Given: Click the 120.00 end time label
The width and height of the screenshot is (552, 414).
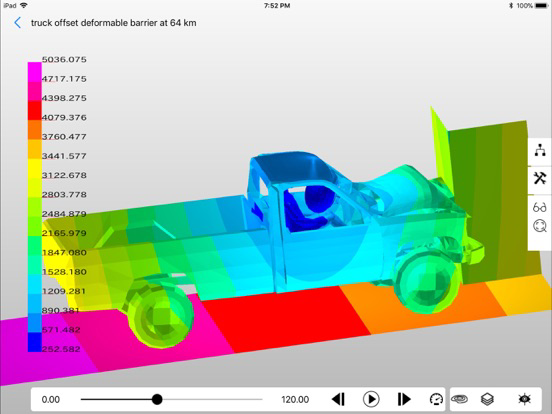Looking at the screenshot, I should pos(295,400).
